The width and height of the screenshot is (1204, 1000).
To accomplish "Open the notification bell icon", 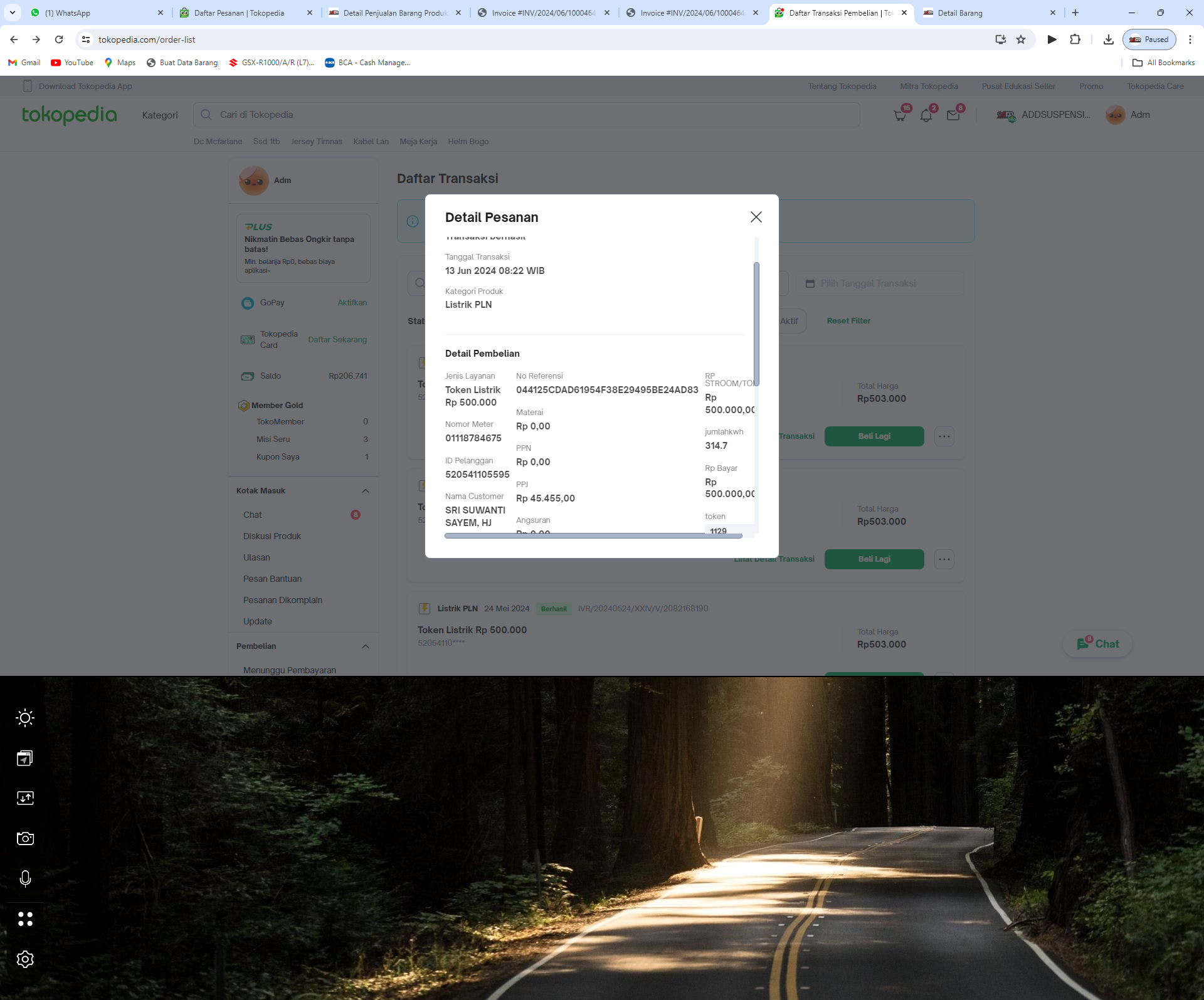I will click(x=926, y=115).
